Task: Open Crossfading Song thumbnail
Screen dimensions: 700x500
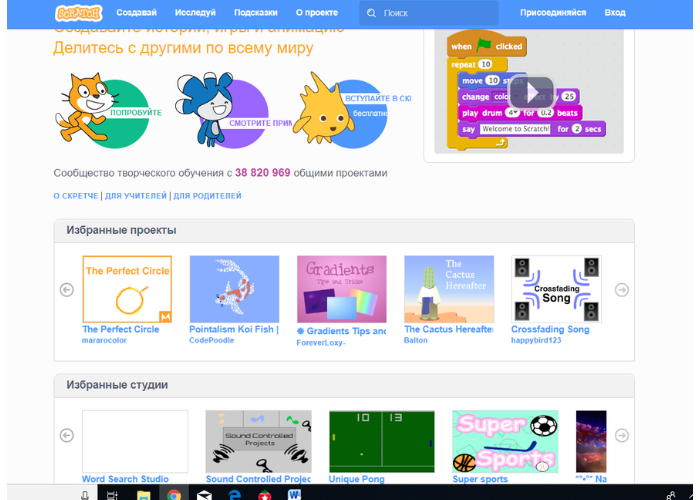Action: pyautogui.click(x=556, y=289)
